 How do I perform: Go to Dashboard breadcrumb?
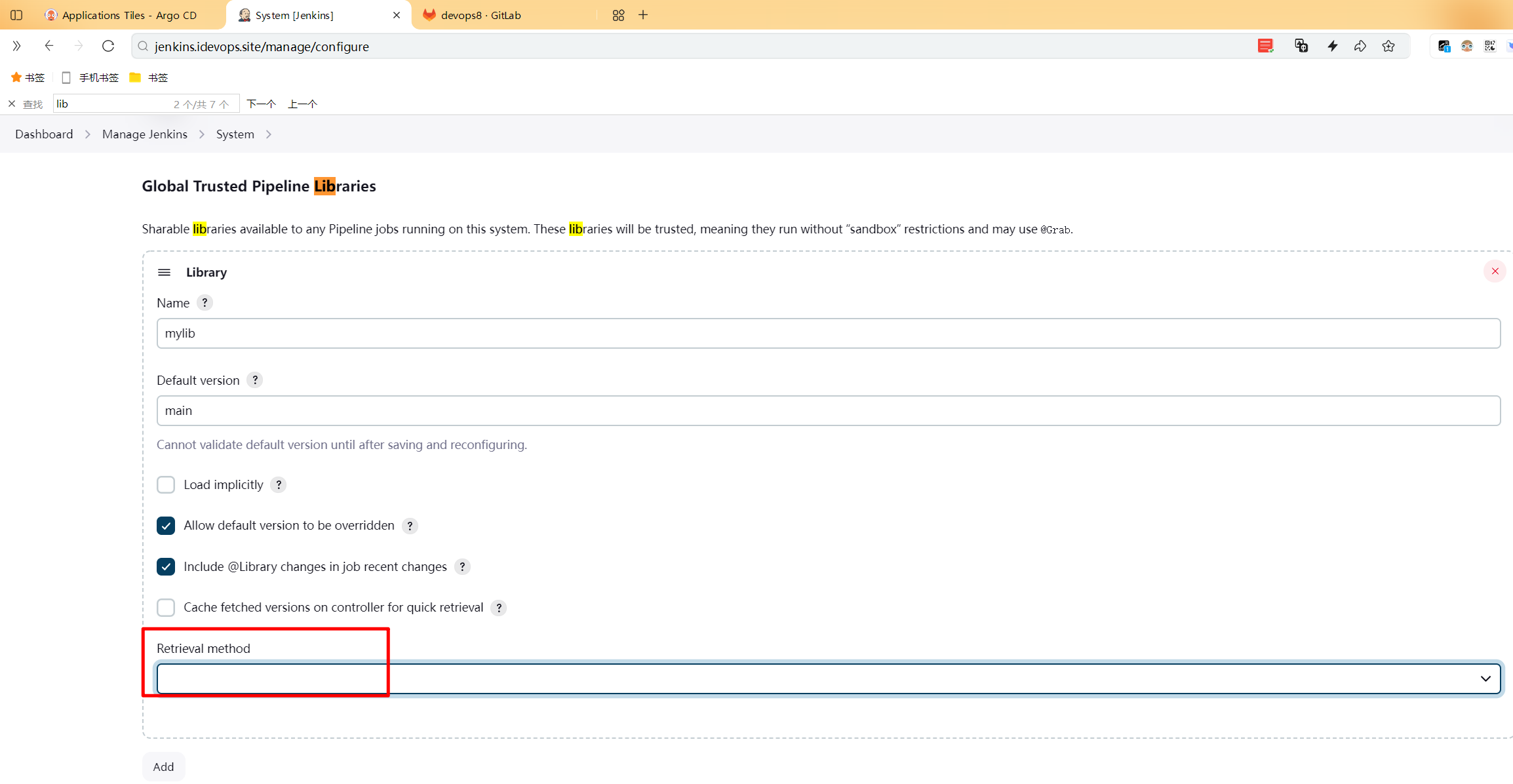click(44, 134)
